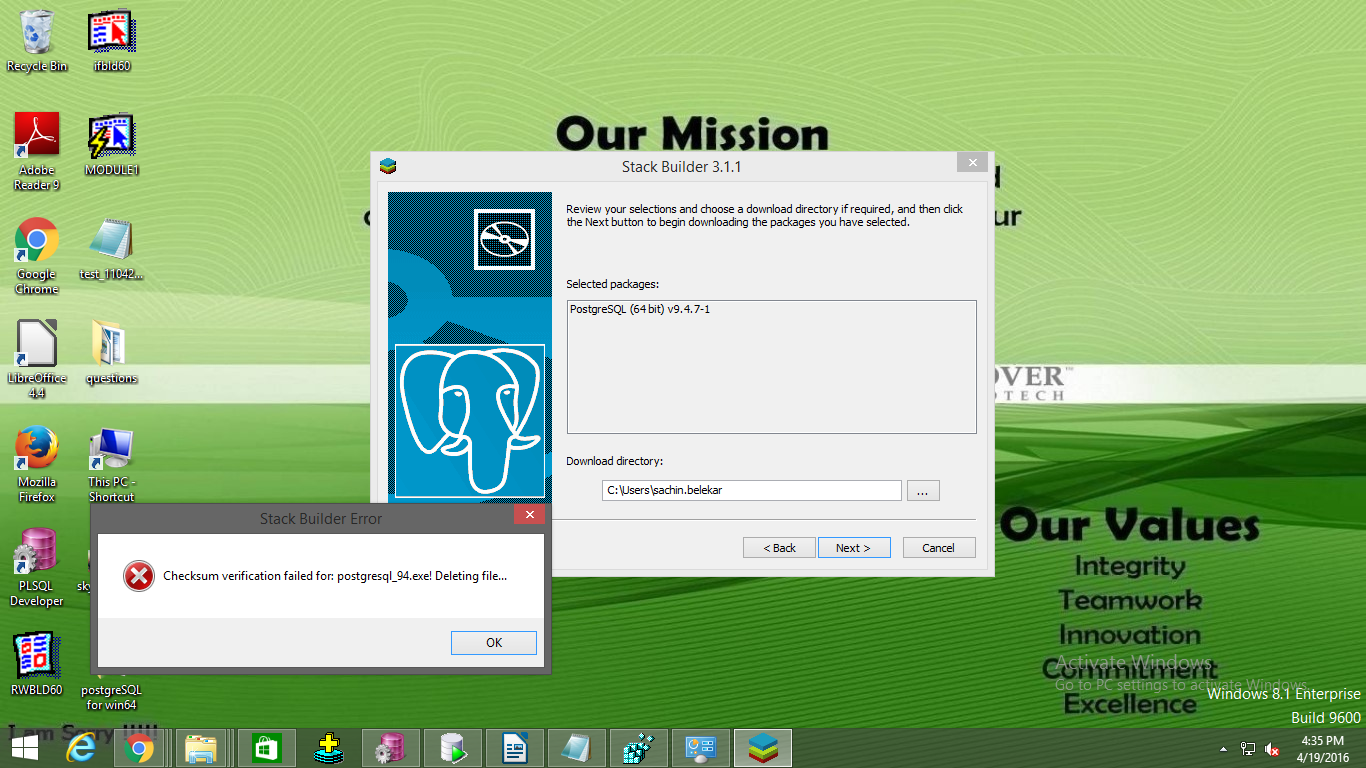Close the Stack Builder Error dialog

click(529, 516)
